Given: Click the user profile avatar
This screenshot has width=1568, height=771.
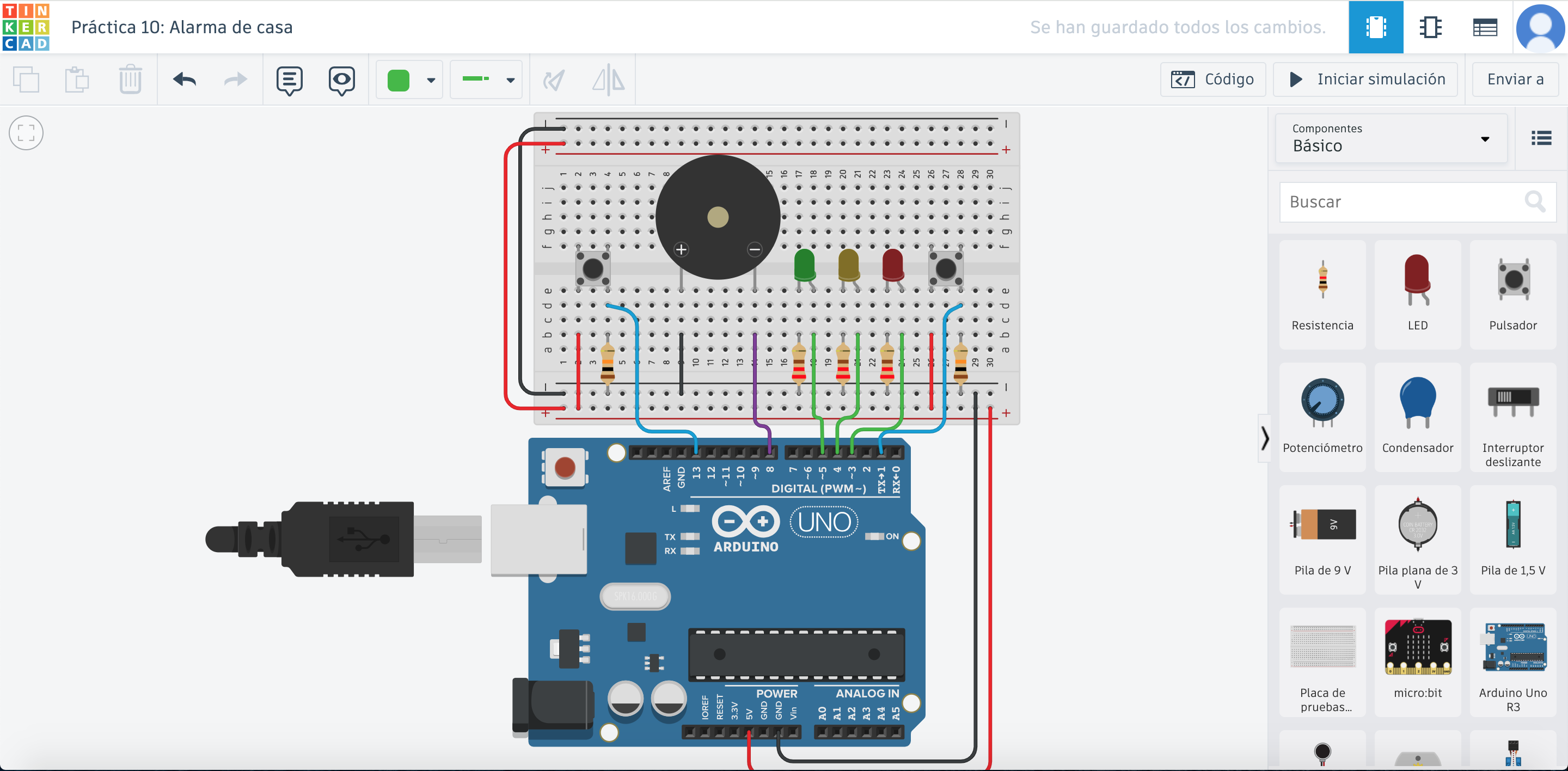Looking at the screenshot, I should [1540, 27].
